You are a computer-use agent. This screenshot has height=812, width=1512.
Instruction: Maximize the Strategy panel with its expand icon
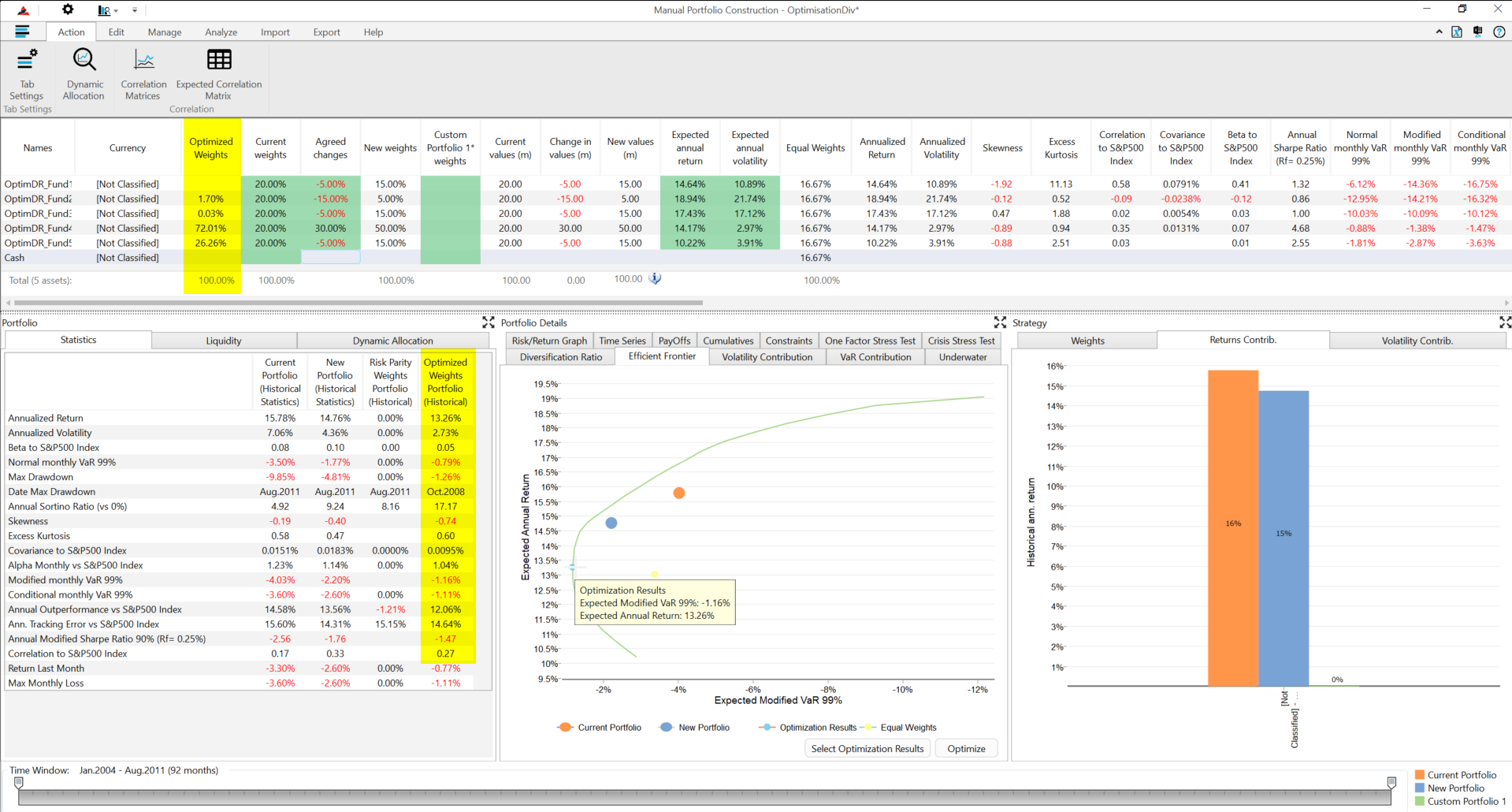click(x=1504, y=322)
